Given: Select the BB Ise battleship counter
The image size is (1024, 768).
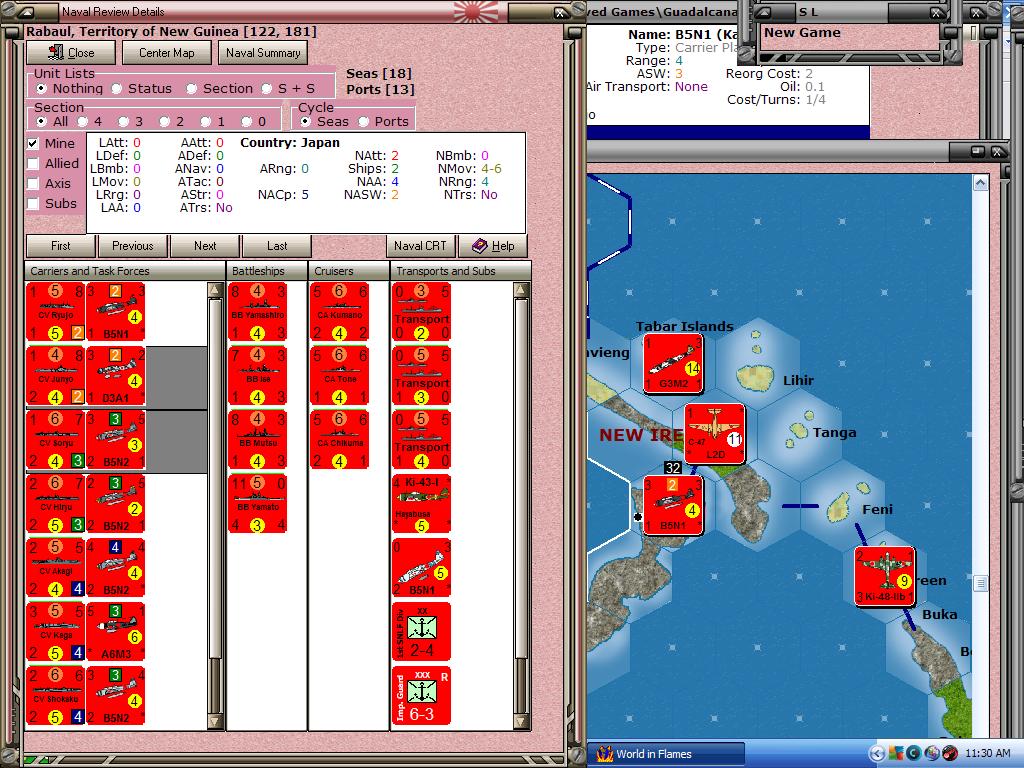Looking at the screenshot, I should [x=258, y=376].
